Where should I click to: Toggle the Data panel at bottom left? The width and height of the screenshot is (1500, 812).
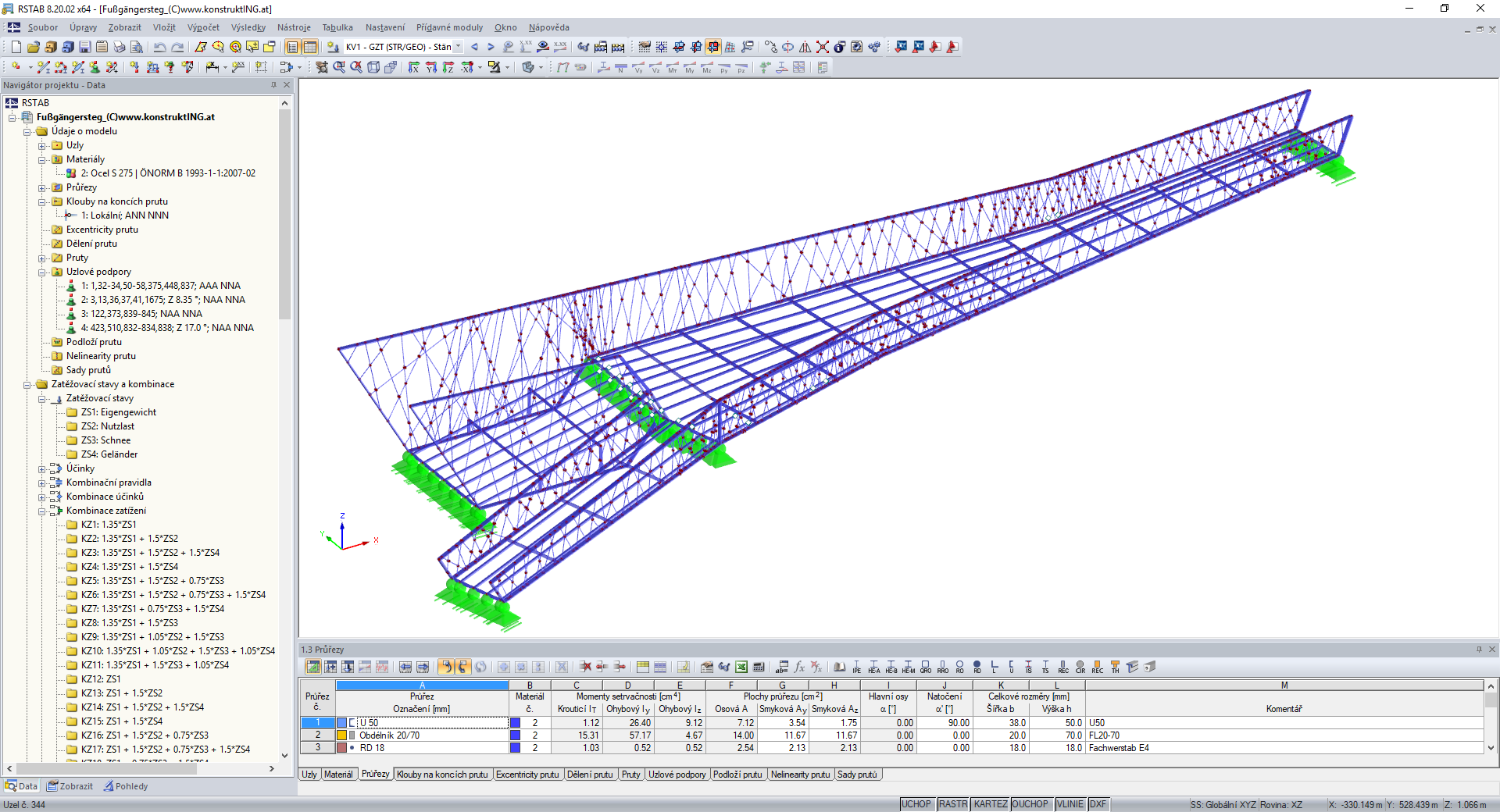click(x=21, y=786)
